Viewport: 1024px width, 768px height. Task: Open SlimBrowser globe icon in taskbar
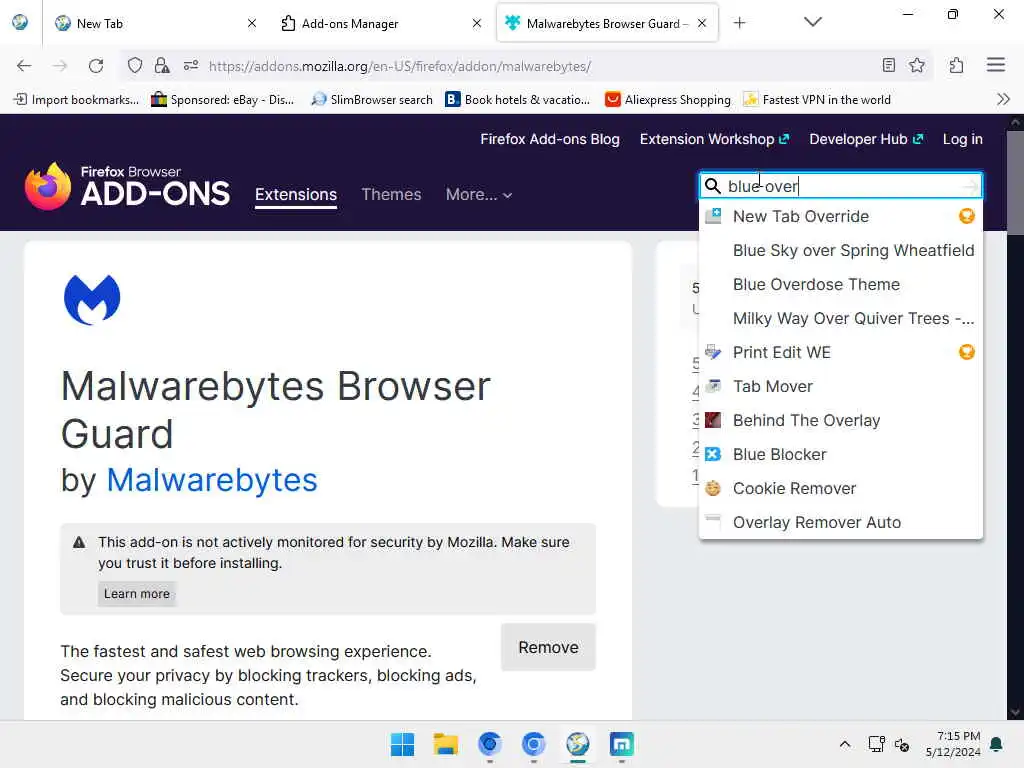[x=578, y=744]
